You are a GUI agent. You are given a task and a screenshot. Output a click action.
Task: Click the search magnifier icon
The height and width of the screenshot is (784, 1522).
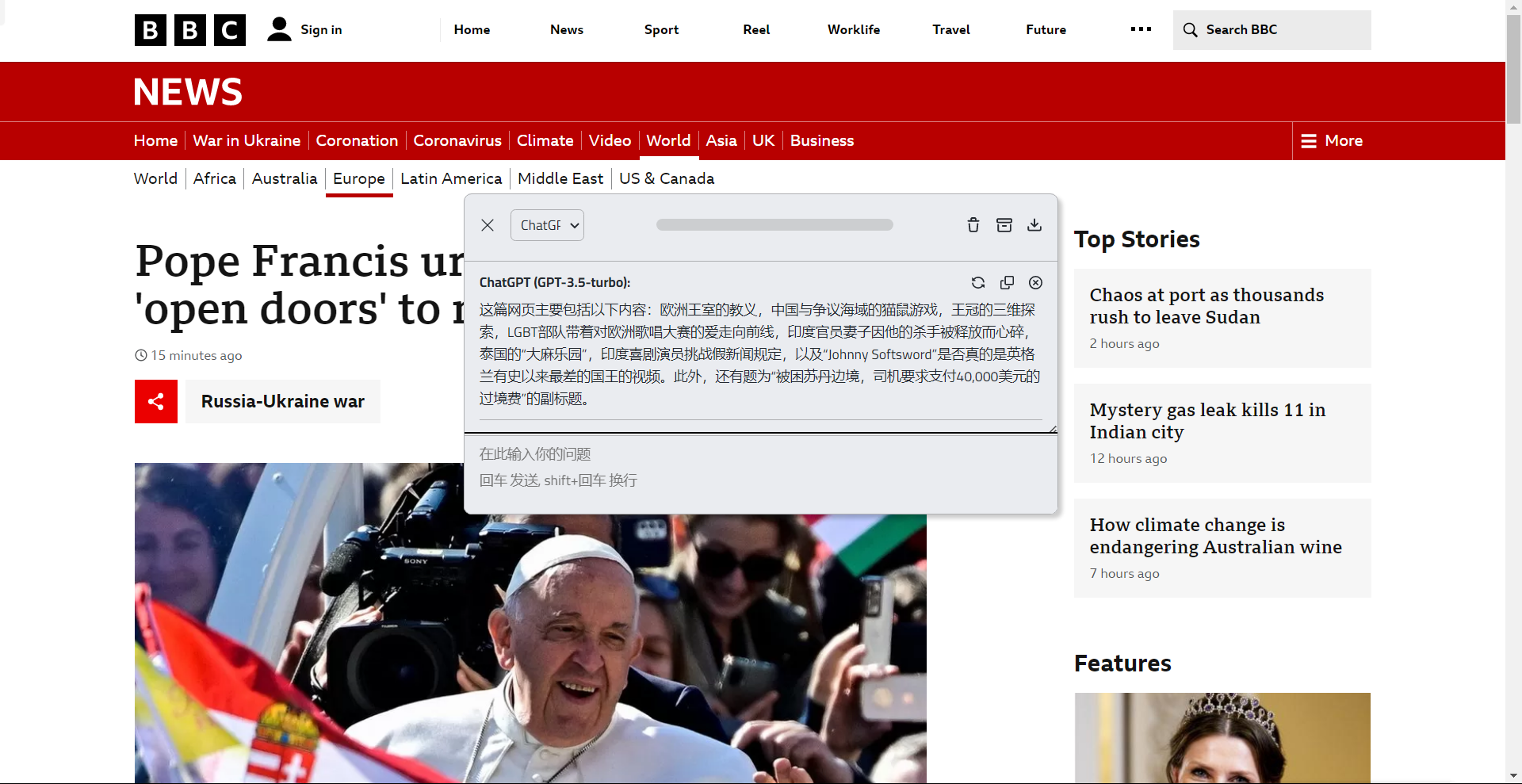(x=1190, y=30)
